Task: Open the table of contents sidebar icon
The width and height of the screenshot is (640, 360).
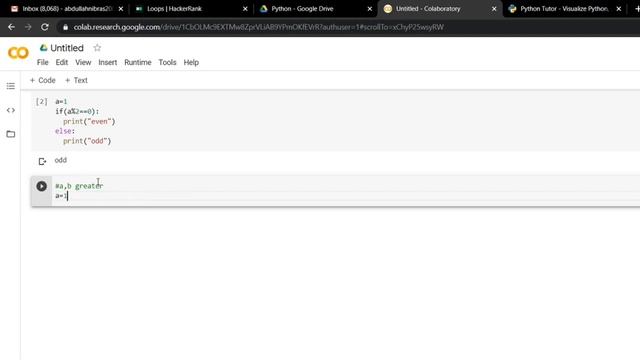Action: (x=11, y=86)
